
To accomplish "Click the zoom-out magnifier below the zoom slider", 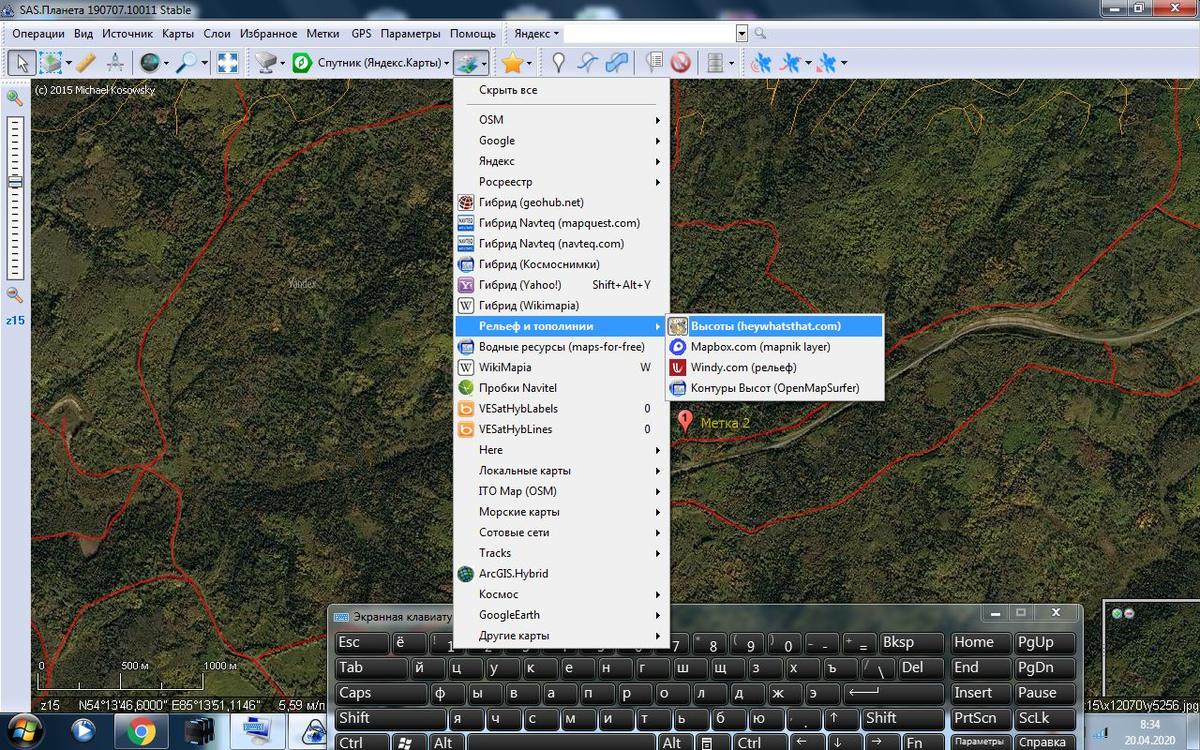I will point(15,294).
